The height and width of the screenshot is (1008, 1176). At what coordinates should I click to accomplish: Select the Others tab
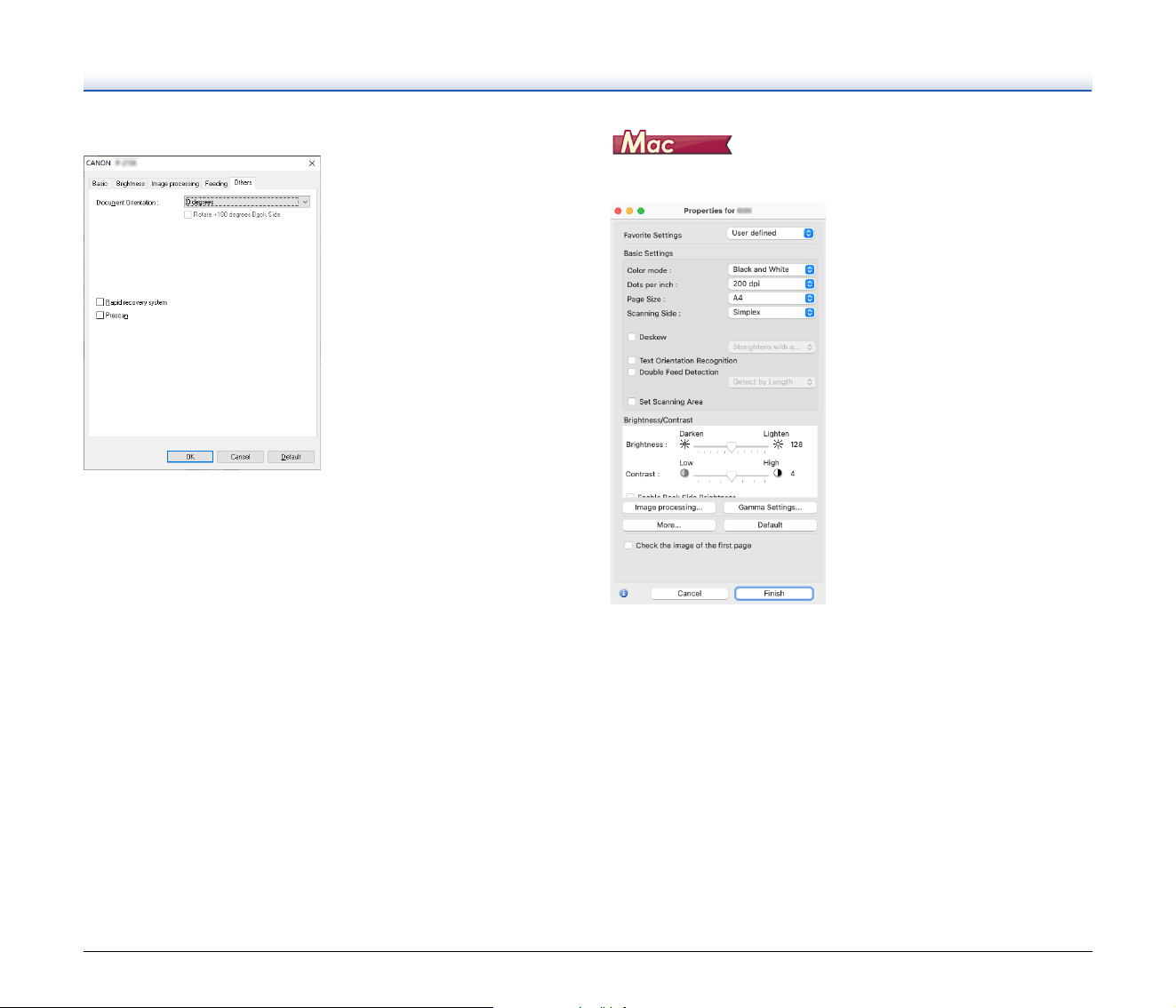(244, 182)
